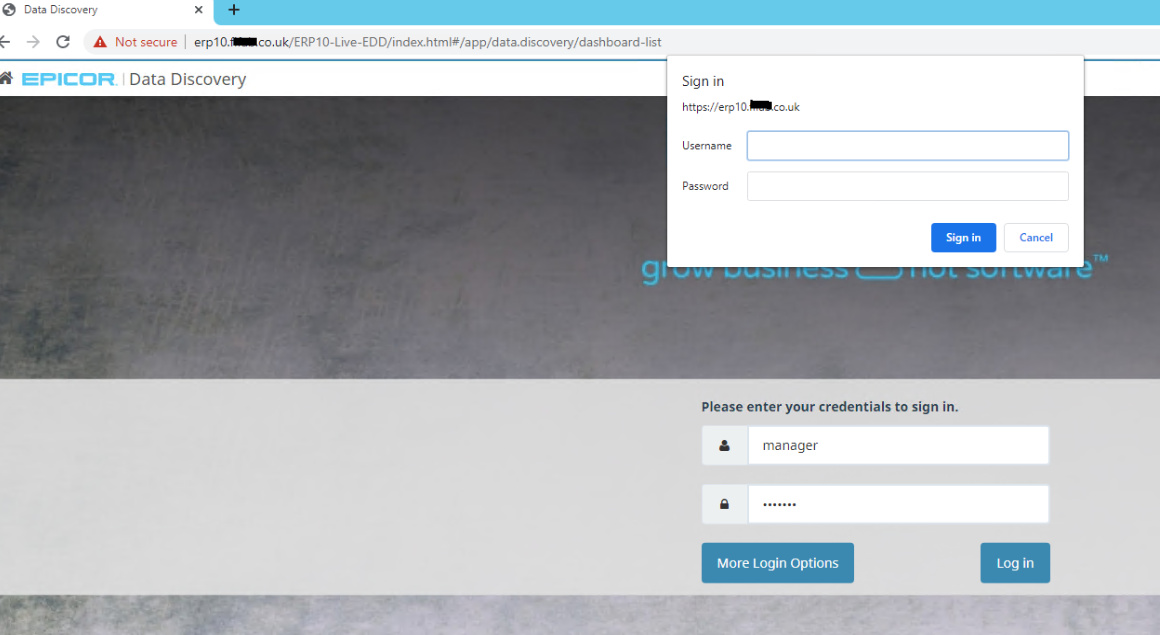Focus the Username field in Sign in dialog
This screenshot has height=635, width=1160.
(x=908, y=146)
